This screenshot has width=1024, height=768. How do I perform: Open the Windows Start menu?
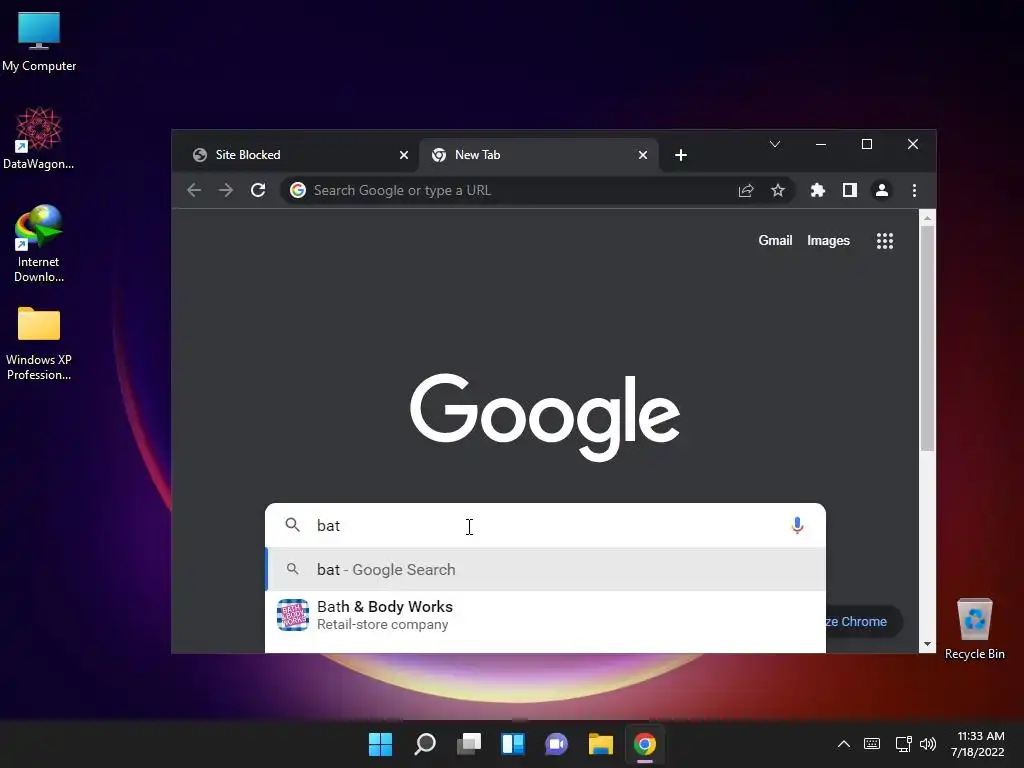[380, 744]
